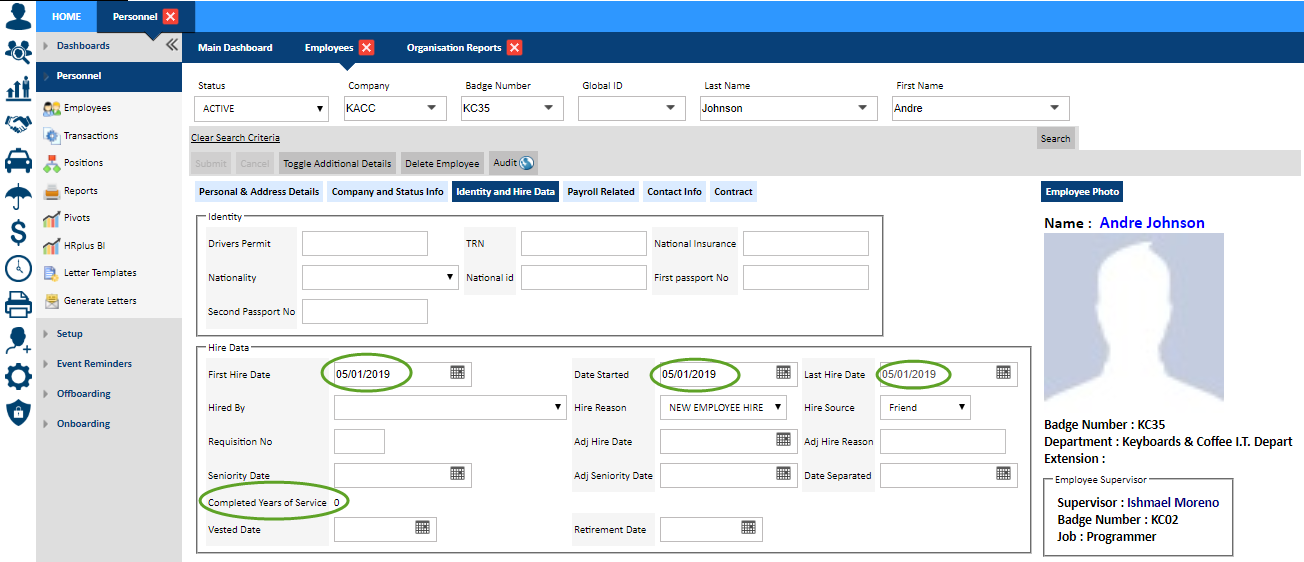Viewport: 1304px width, 562px height.
Task: Expand the Setup section
Action: click(109, 334)
